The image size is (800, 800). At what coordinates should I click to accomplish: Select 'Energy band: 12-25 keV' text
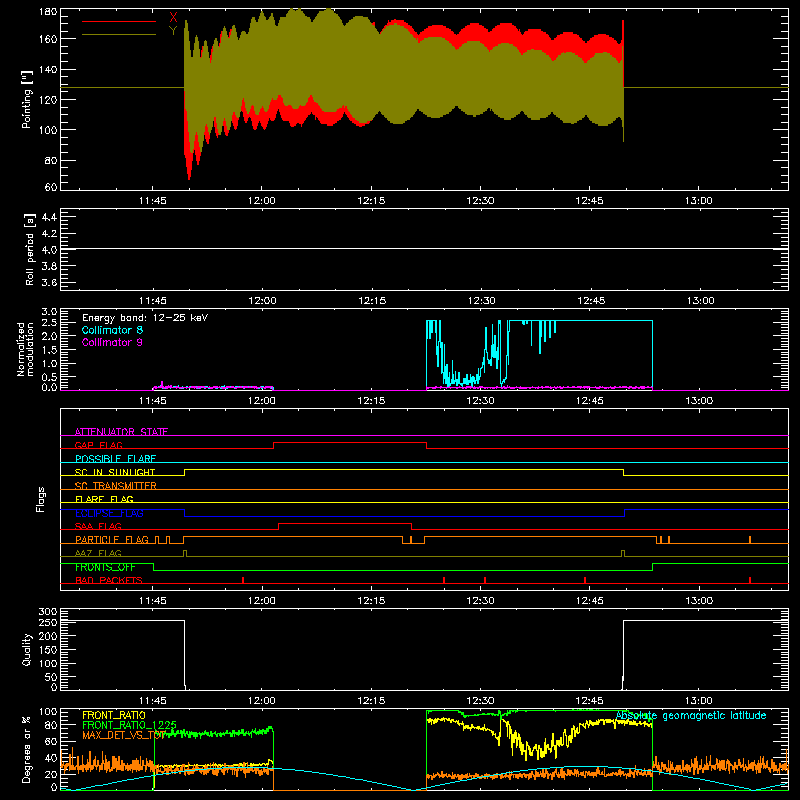(145, 318)
